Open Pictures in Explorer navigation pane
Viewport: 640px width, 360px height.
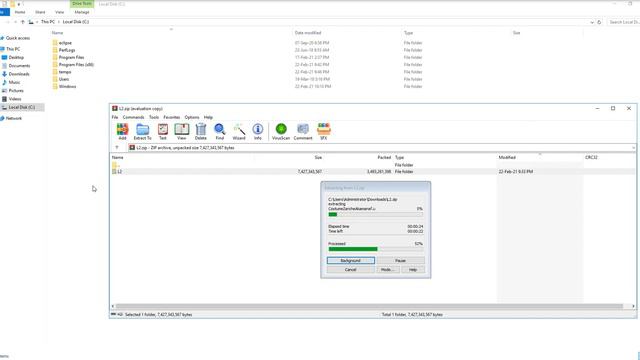click(16, 91)
